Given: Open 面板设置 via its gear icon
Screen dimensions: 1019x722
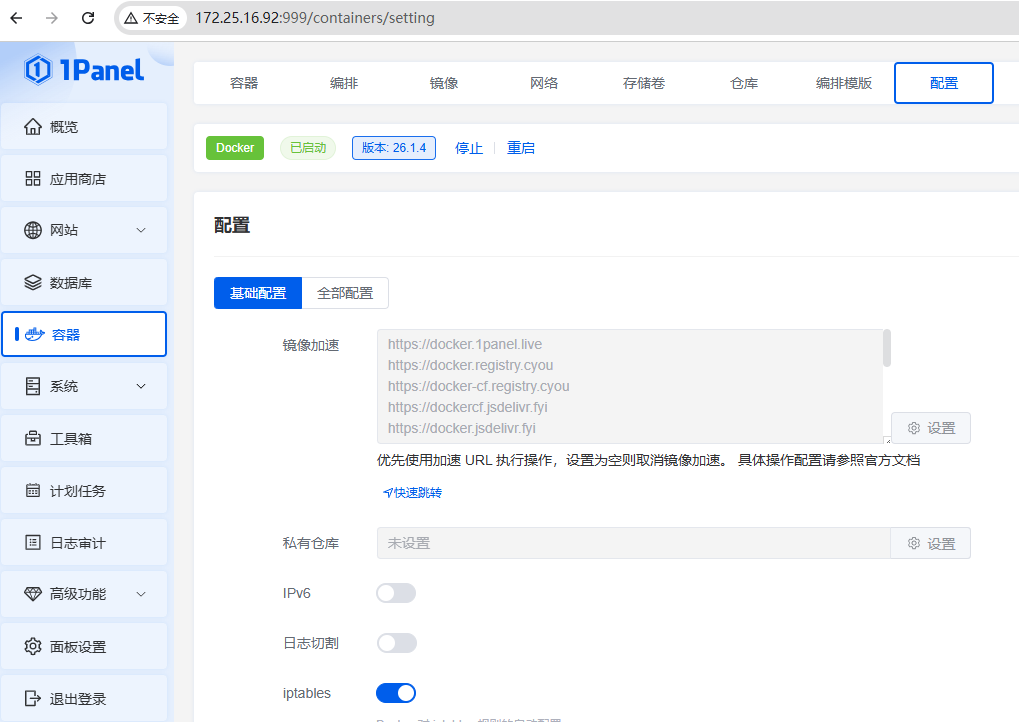Looking at the screenshot, I should tap(33, 647).
